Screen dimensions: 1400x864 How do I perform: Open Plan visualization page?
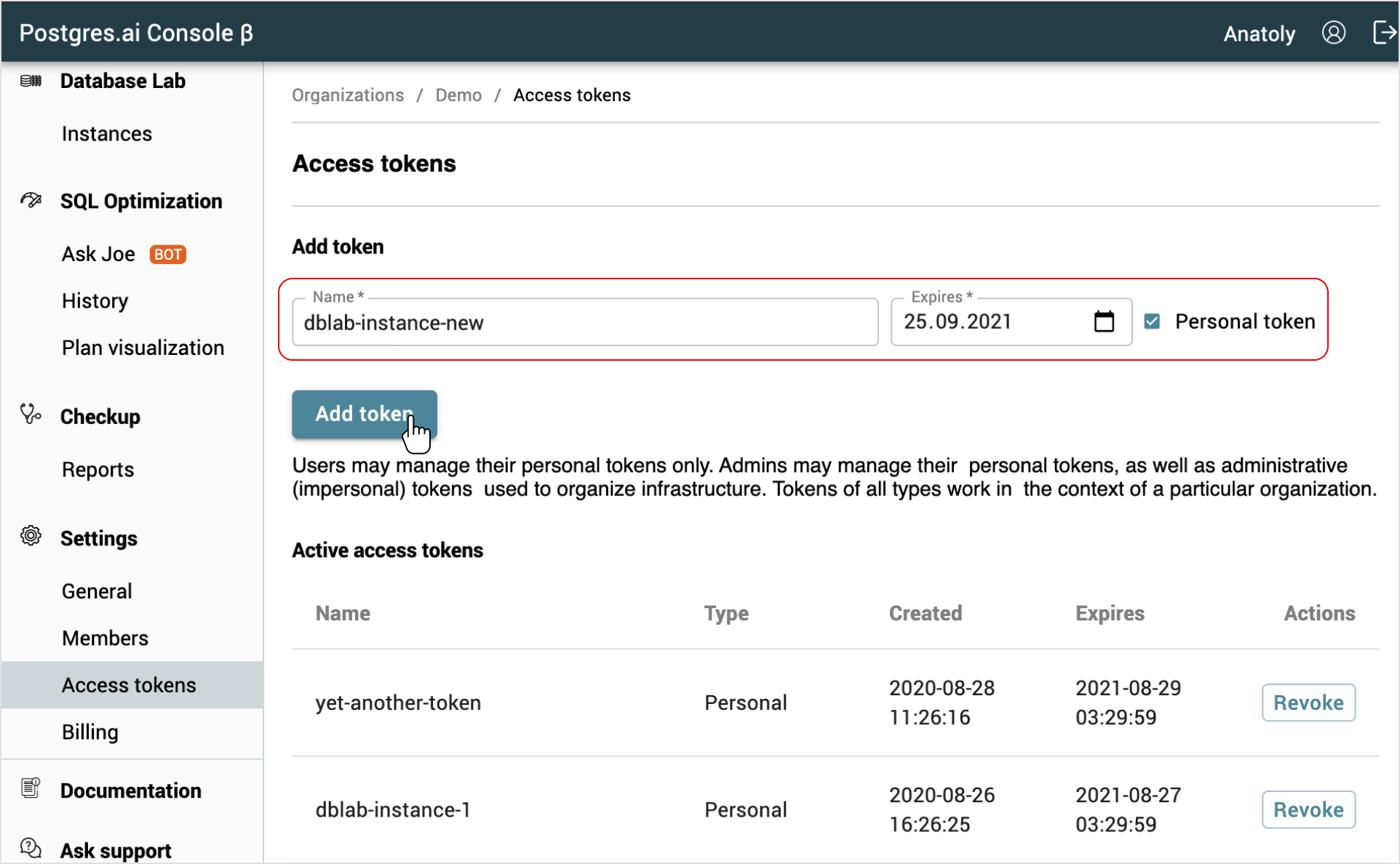coord(143,348)
